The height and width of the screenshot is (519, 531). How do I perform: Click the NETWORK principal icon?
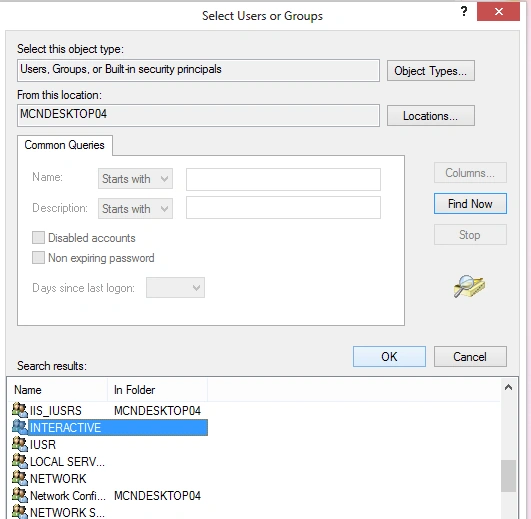click(x=20, y=478)
